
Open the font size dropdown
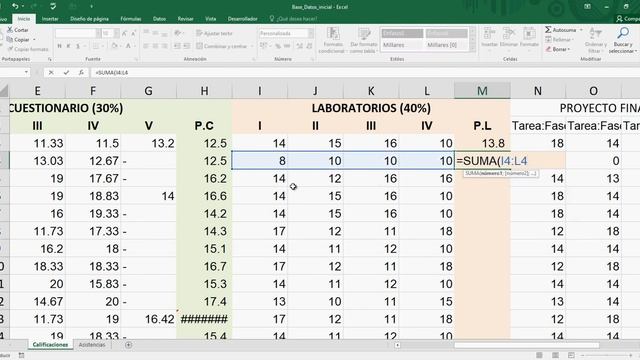pyautogui.click(x=116, y=33)
